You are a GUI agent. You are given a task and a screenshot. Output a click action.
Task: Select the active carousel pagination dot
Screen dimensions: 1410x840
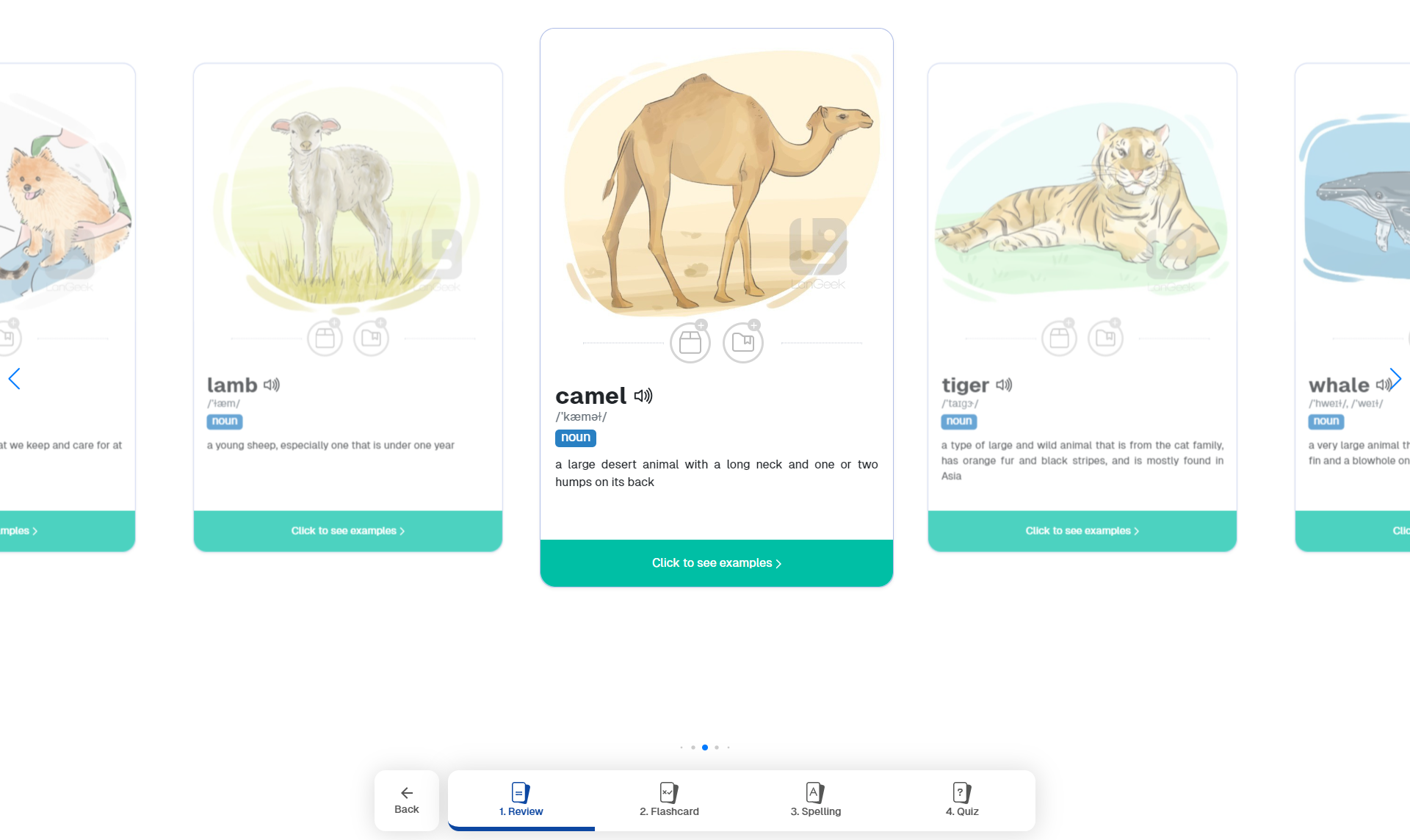[705, 747]
